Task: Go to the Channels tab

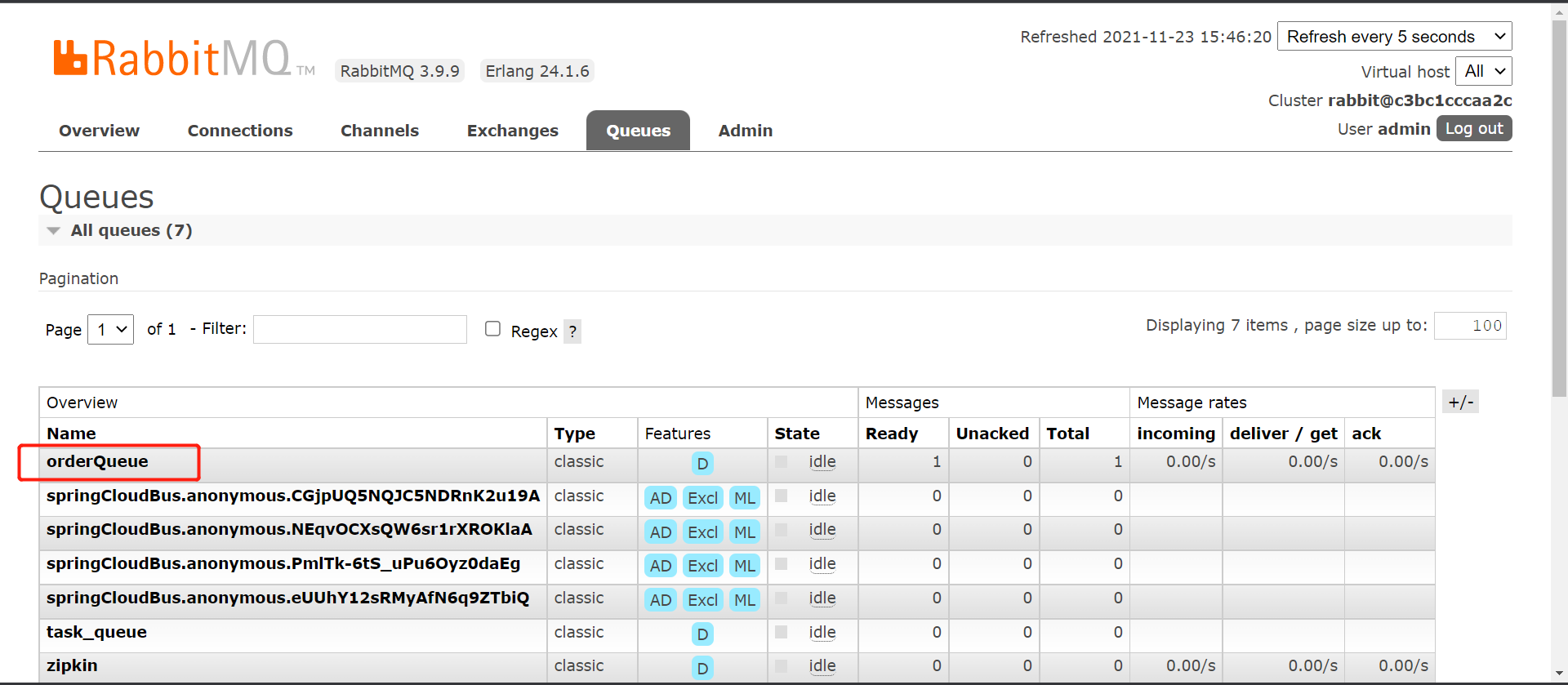Action: point(380,131)
